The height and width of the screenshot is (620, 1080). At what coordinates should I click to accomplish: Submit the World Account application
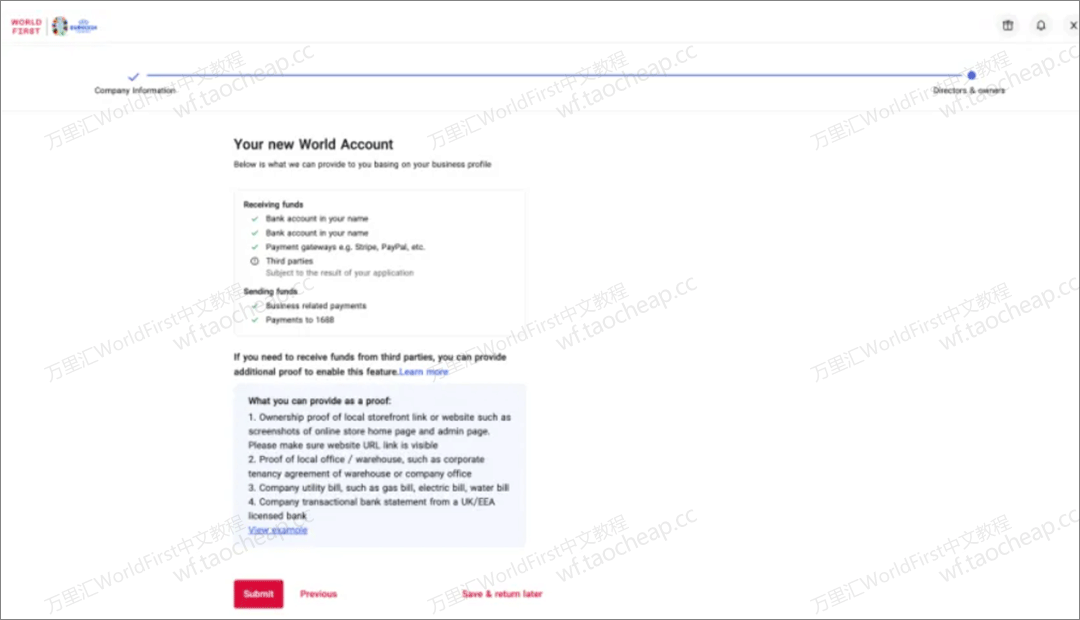click(258, 594)
